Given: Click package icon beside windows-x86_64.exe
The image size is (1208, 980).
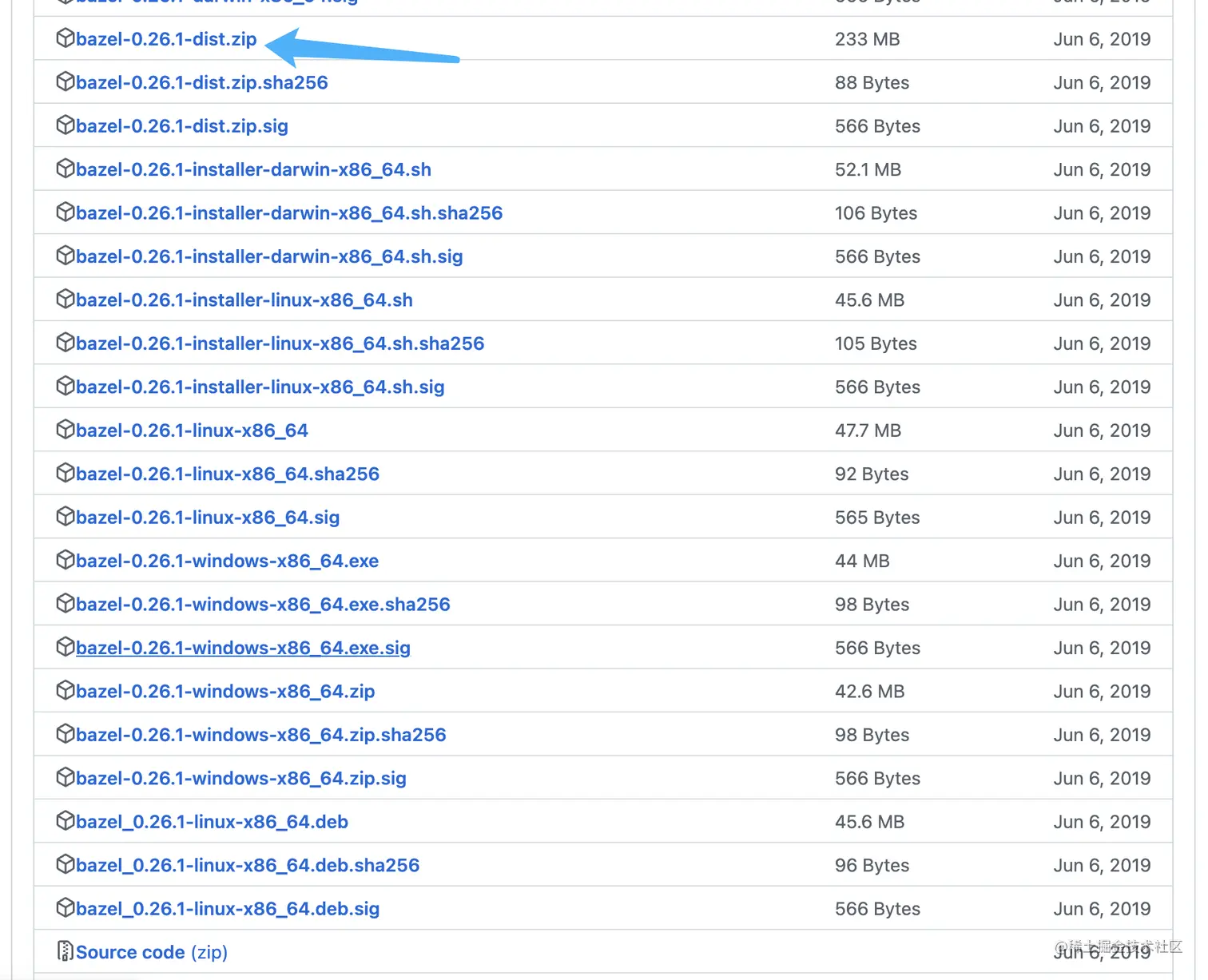Looking at the screenshot, I should tap(65, 561).
